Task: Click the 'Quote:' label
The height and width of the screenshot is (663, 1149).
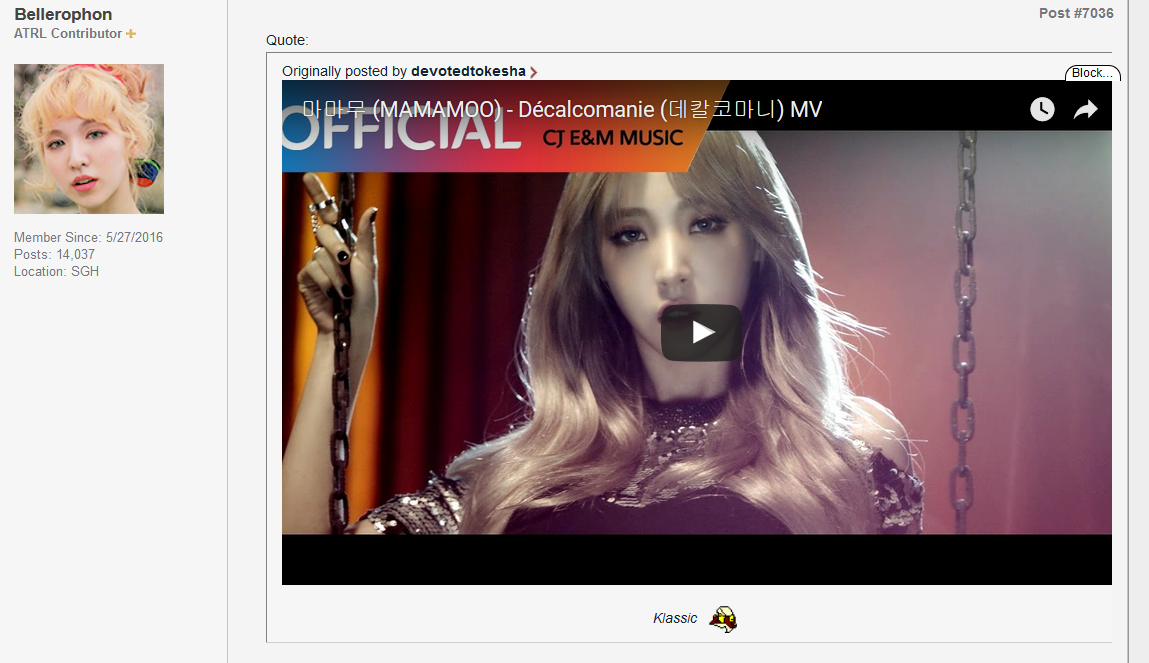Action: point(287,40)
